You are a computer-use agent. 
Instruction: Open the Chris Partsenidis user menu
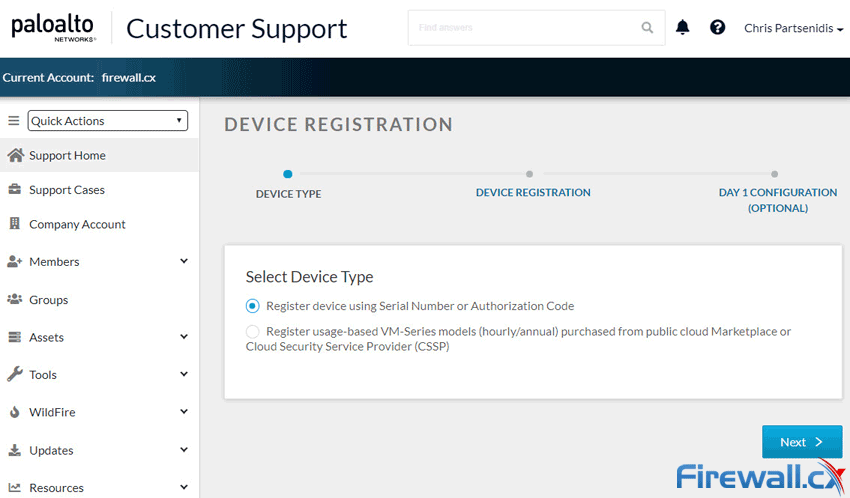pos(793,28)
